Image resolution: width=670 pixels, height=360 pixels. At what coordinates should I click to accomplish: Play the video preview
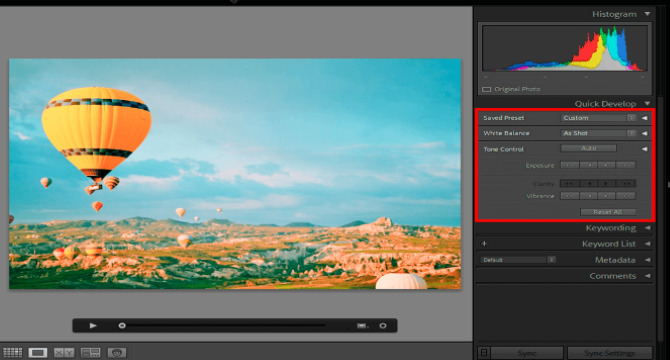click(93, 326)
